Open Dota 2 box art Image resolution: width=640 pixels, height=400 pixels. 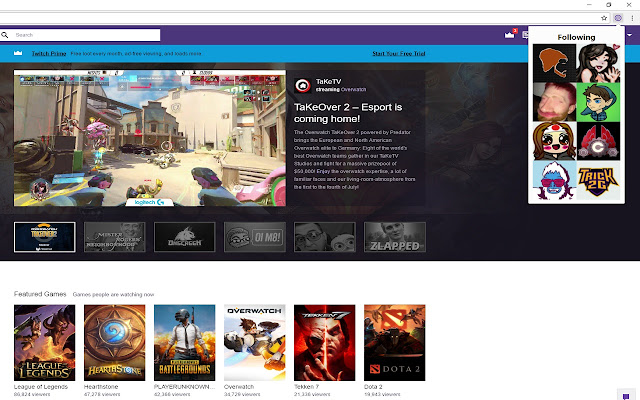coord(395,343)
